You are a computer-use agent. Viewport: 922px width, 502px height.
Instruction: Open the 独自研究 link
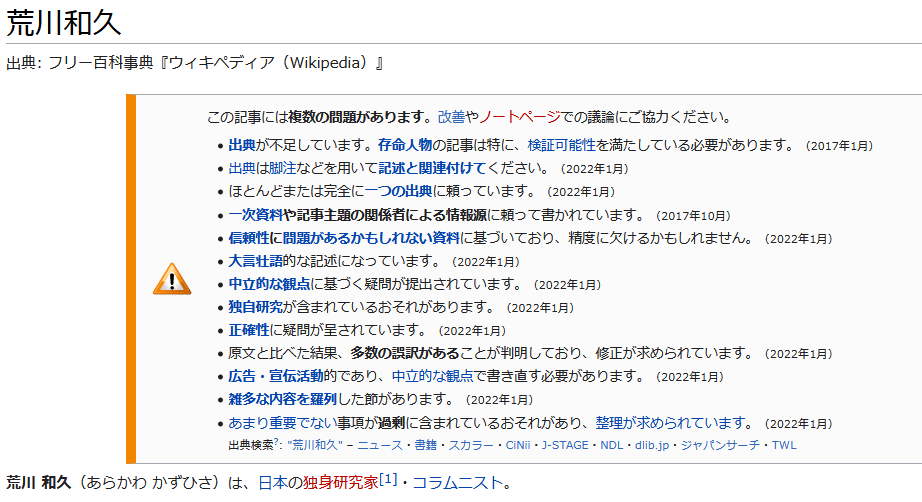tap(255, 307)
